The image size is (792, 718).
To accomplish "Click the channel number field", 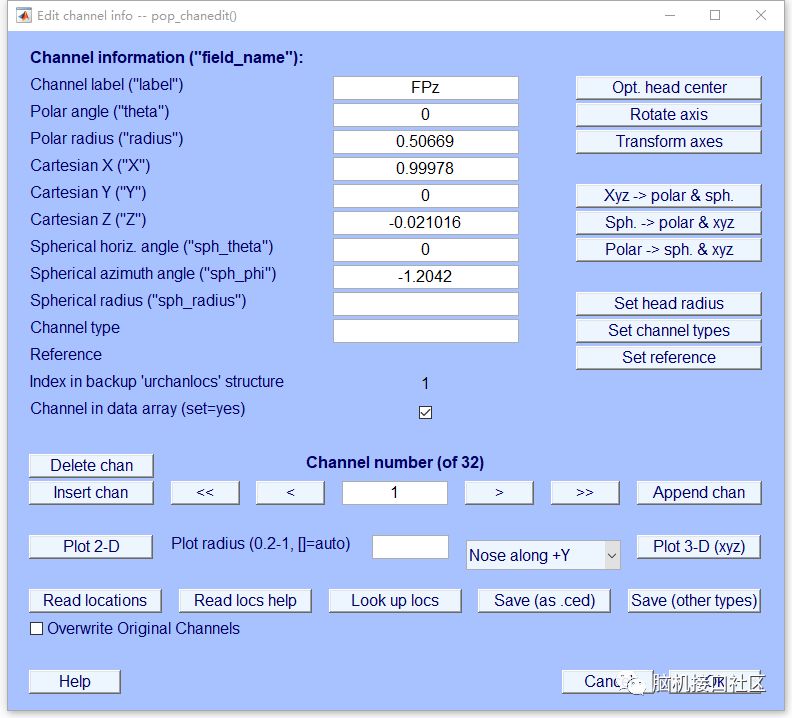I will click(x=395, y=493).
